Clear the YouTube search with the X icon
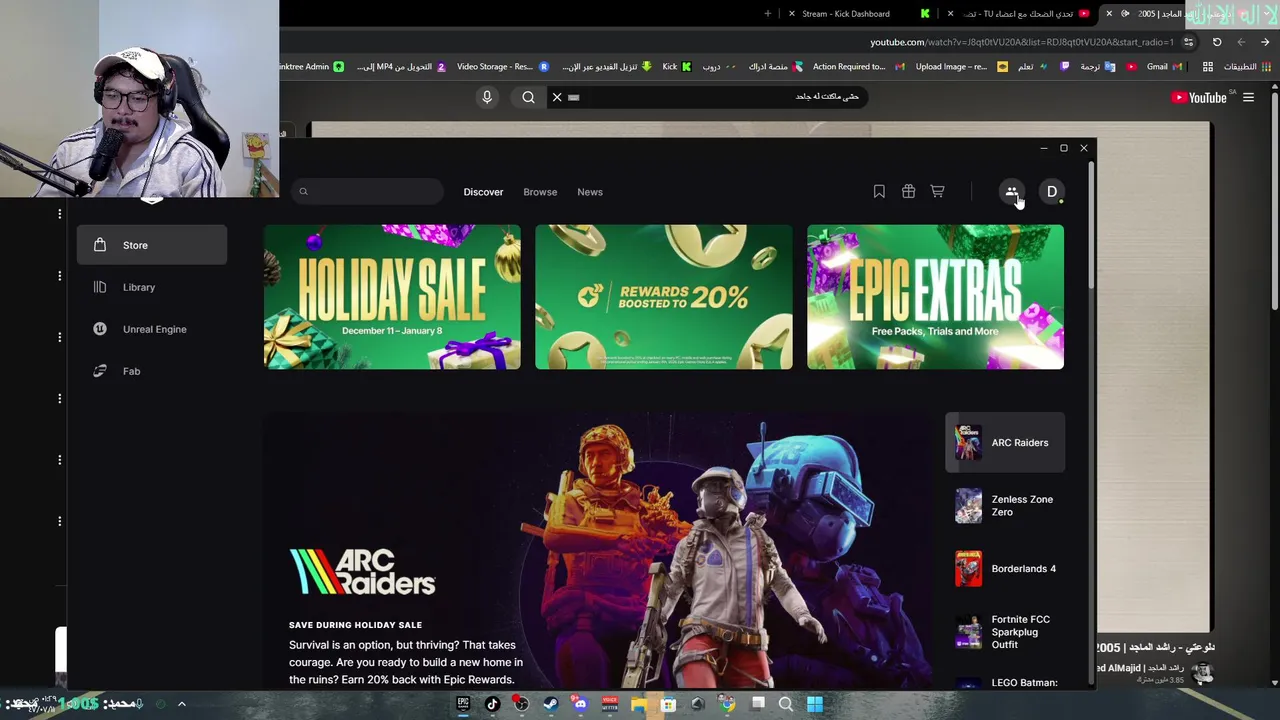Image resolution: width=1280 pixels, height=720 pixels. click(x=557, y=97)
